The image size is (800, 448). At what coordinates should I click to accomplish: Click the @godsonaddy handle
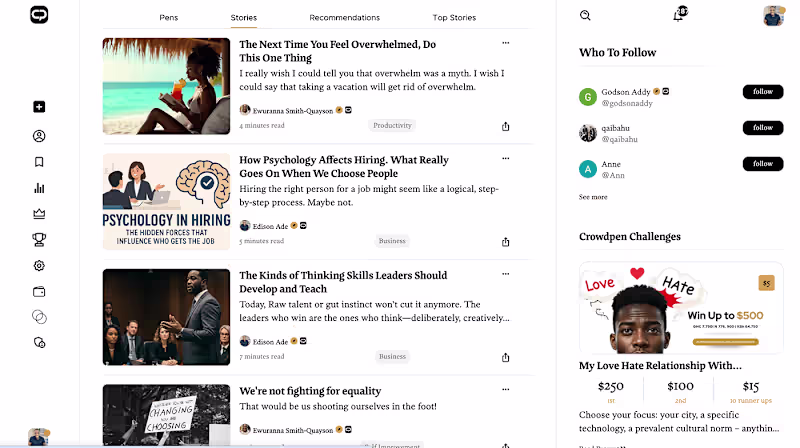(x=627, y=103)
